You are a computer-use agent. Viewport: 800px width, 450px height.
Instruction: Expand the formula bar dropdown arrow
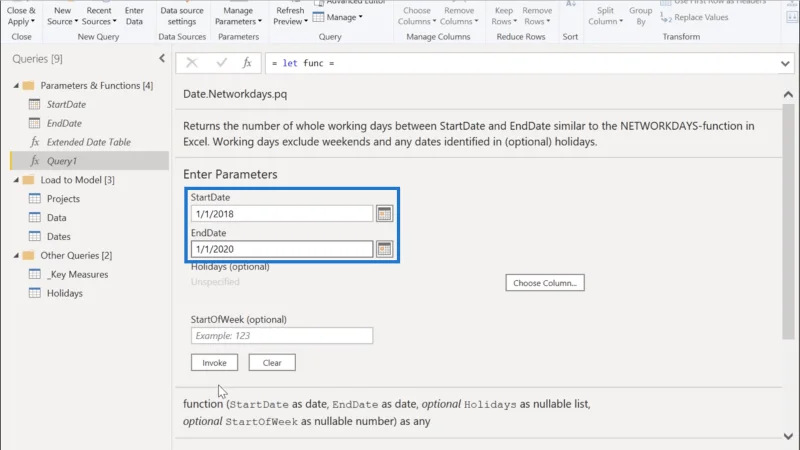coord(785,63)
